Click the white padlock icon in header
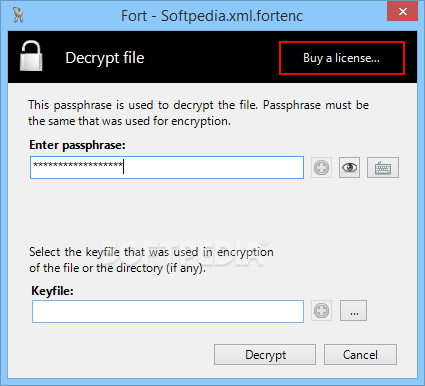The width and height of the screenshot is (425, 386). pos(31,56)
